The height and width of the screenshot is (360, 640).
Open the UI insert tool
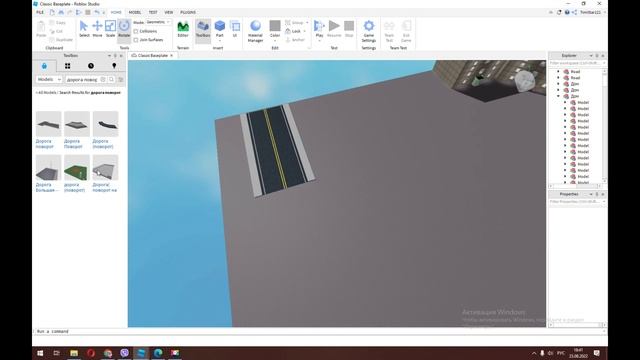pos(235,29)
